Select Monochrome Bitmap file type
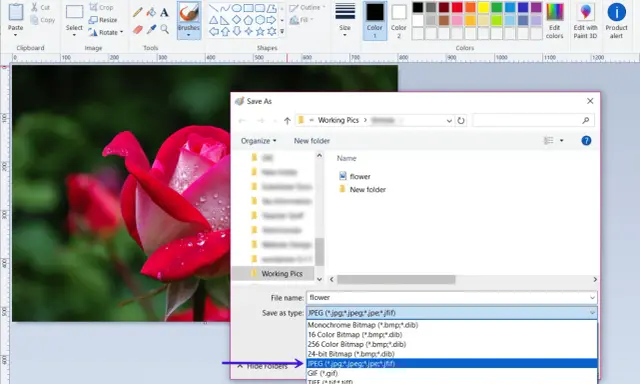Screen dimensions: 640x384 tap(452, 325)
